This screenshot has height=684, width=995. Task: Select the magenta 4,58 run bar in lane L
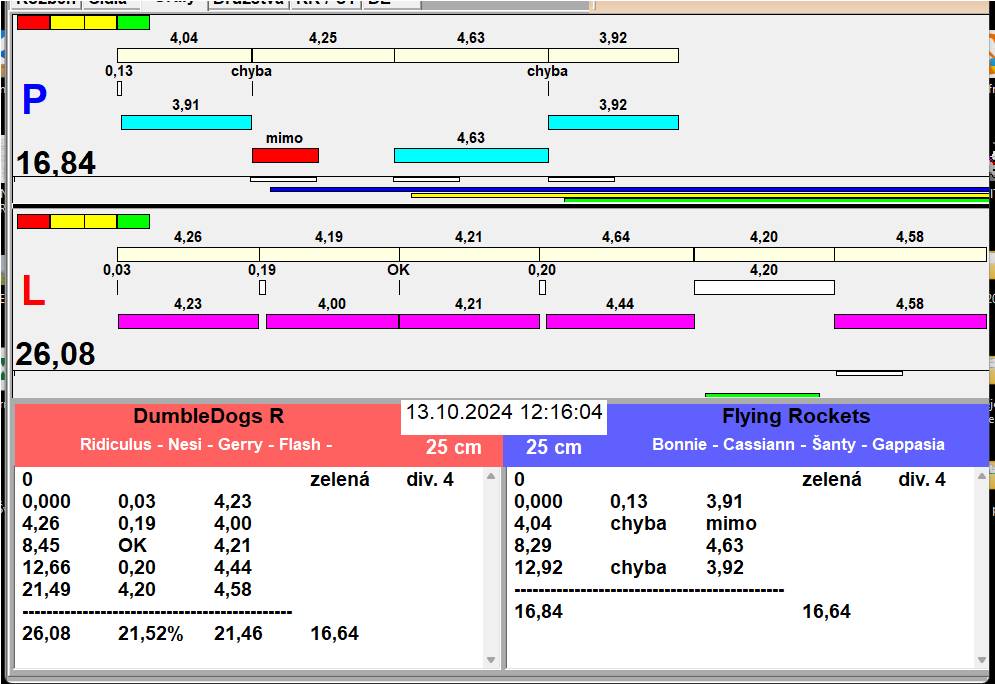tap(910, 321)
